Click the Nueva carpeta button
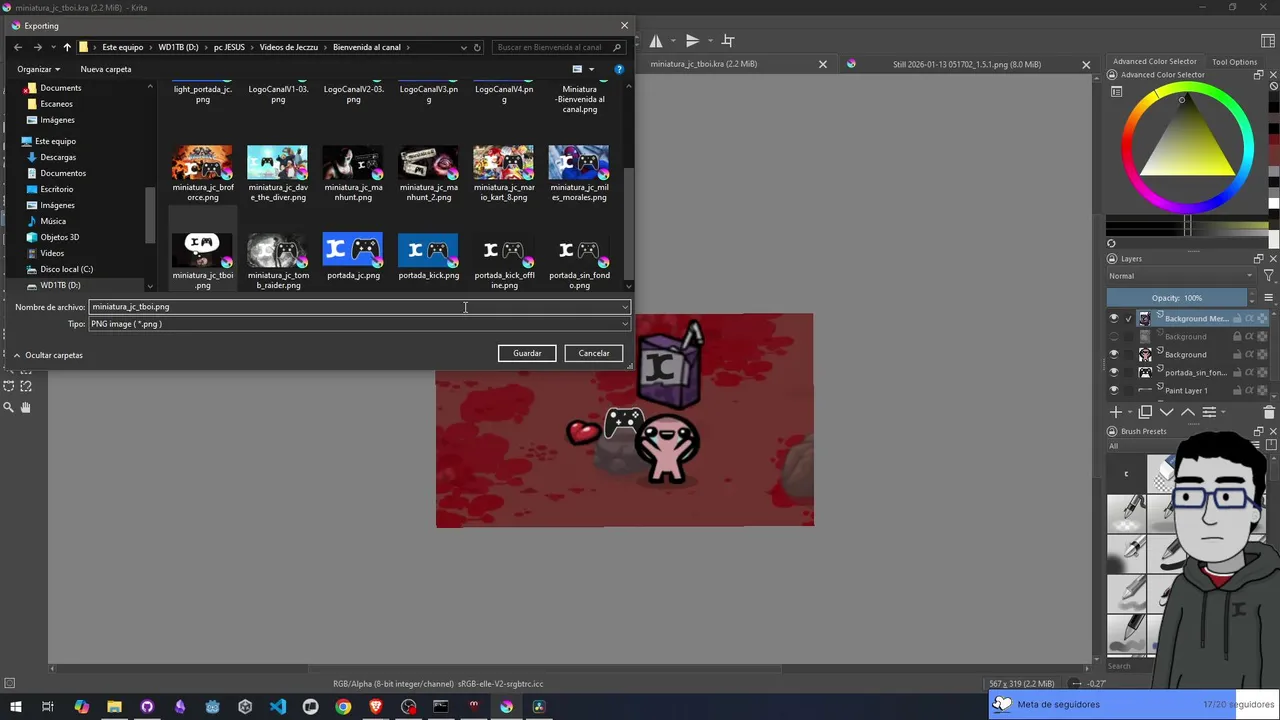This screenshot has width=1280, height=720. [106, 69]
